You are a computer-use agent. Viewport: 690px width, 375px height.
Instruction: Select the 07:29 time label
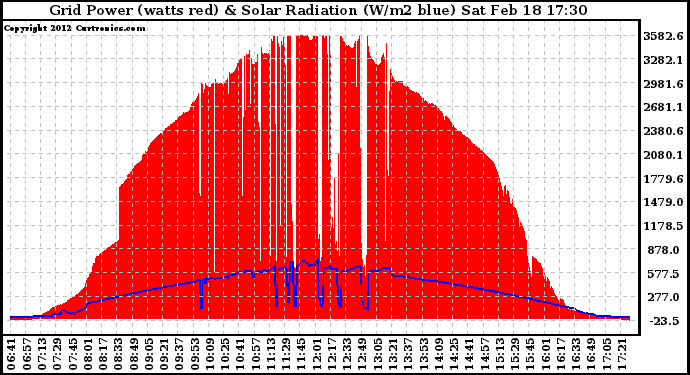tap(57, 353)
